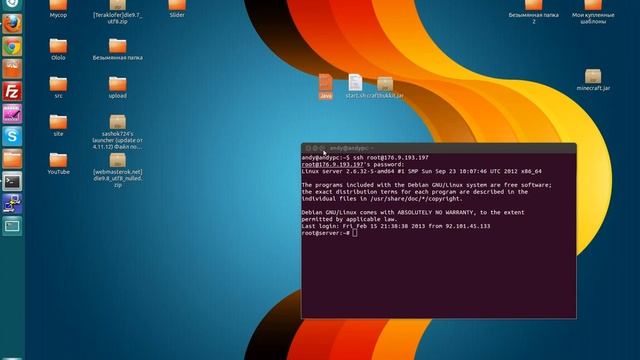Select the craftbukkit.jar file
This screenshot has height=360, width=640.
click(385, 87)
